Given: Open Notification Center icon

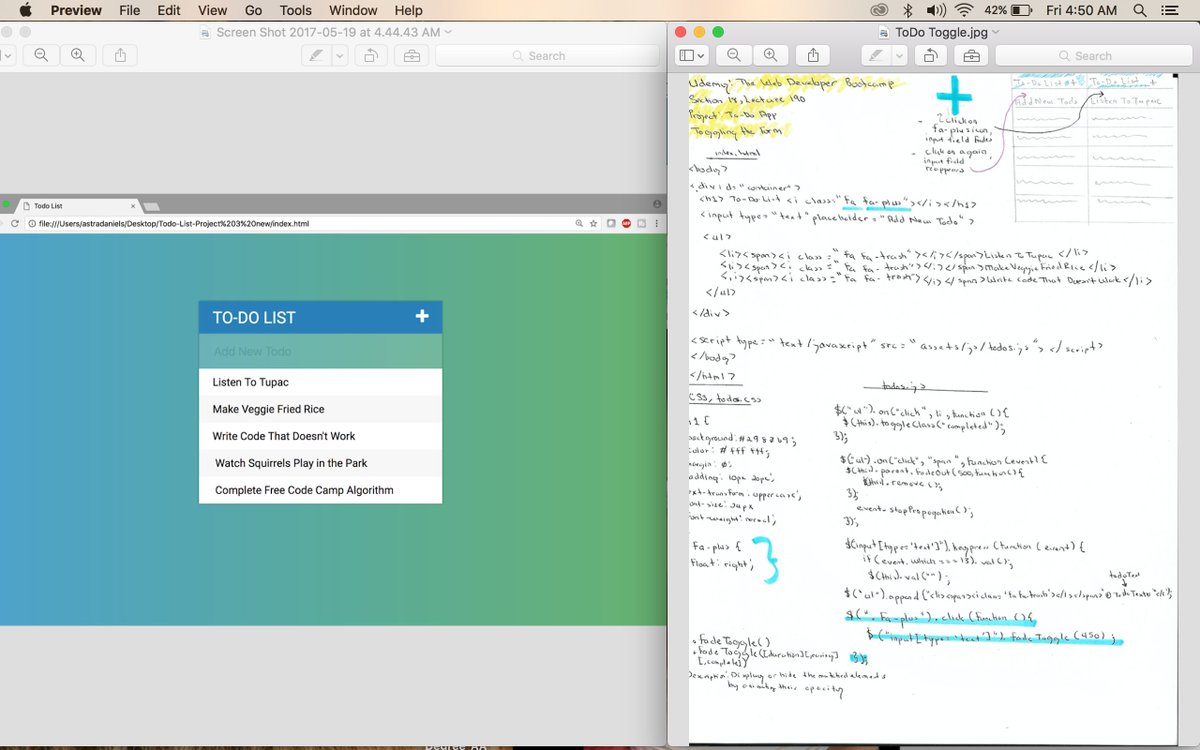Looking at the screenshot, I should 1170,10.
